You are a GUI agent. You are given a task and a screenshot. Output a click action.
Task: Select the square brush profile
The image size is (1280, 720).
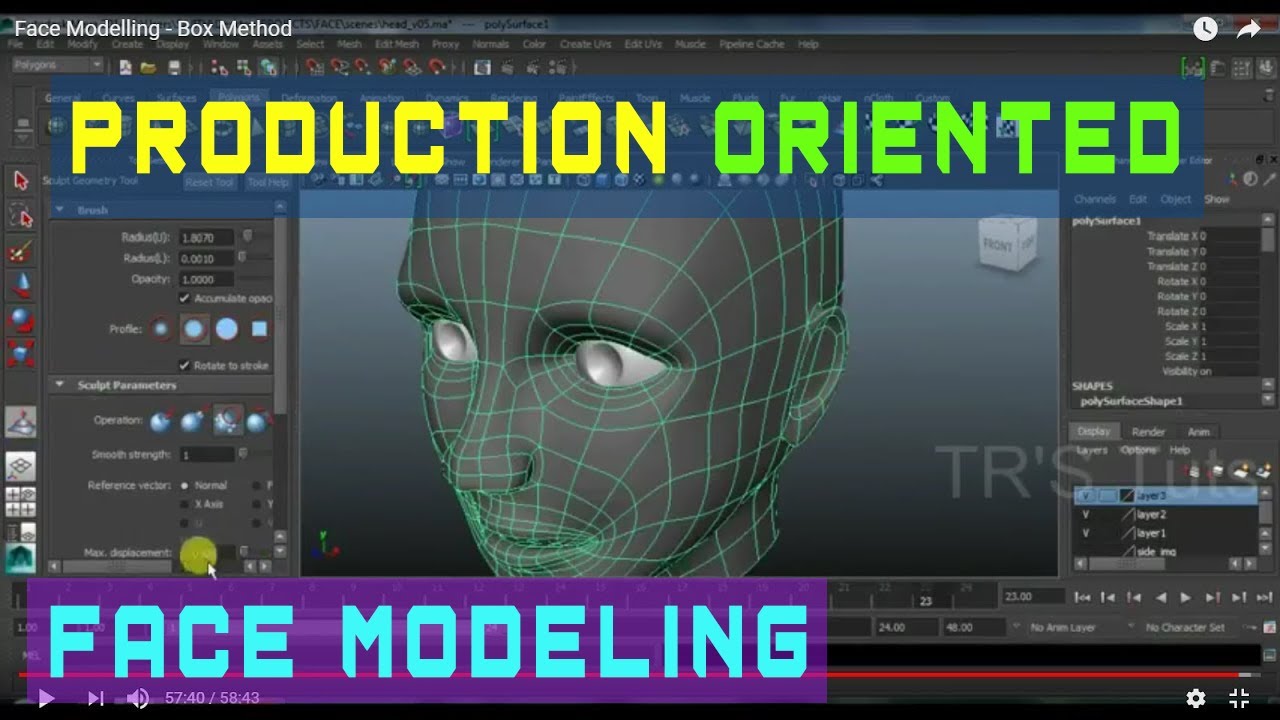pos(259,329)
